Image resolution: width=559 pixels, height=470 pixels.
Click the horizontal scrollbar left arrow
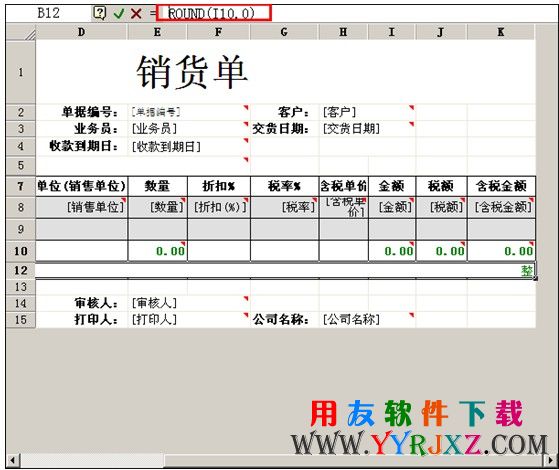13,460
